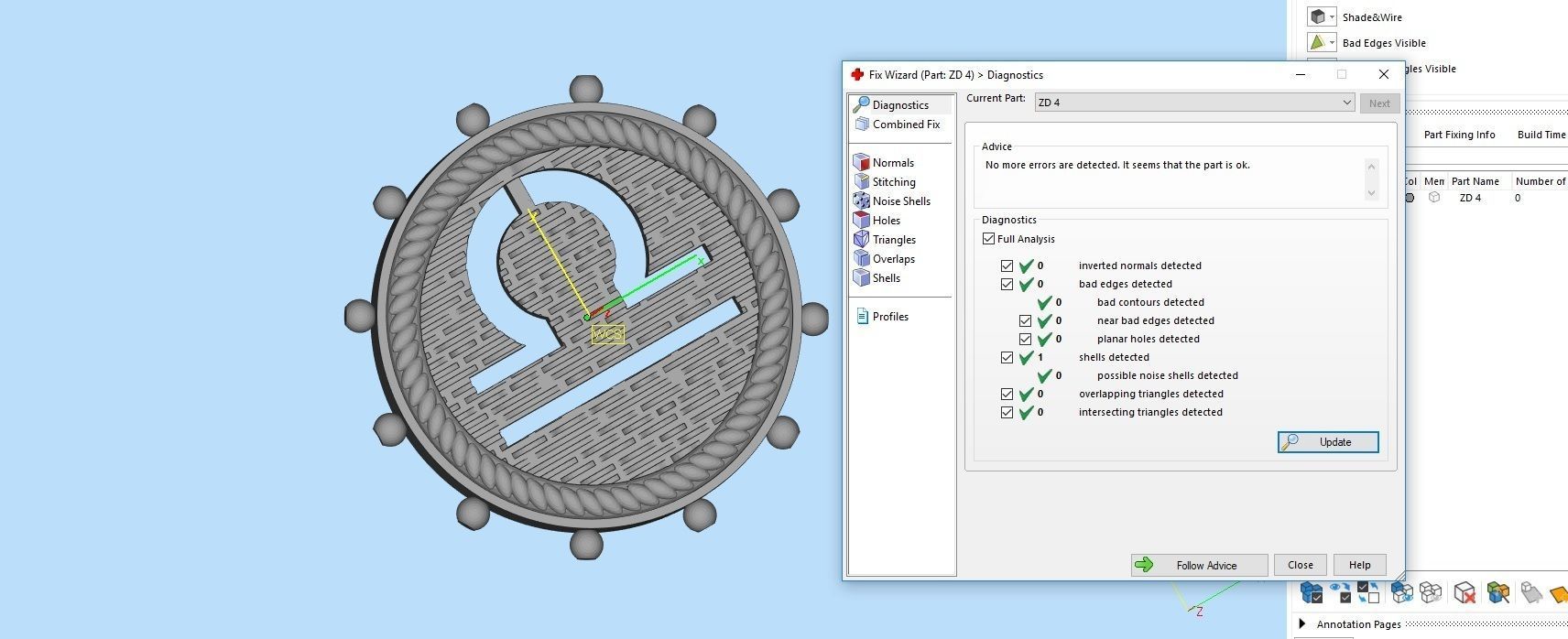This screenshot has height=639, width=1568.
Task: Toggle the near bad edges detected checkbox
Action: point(1026,320)
